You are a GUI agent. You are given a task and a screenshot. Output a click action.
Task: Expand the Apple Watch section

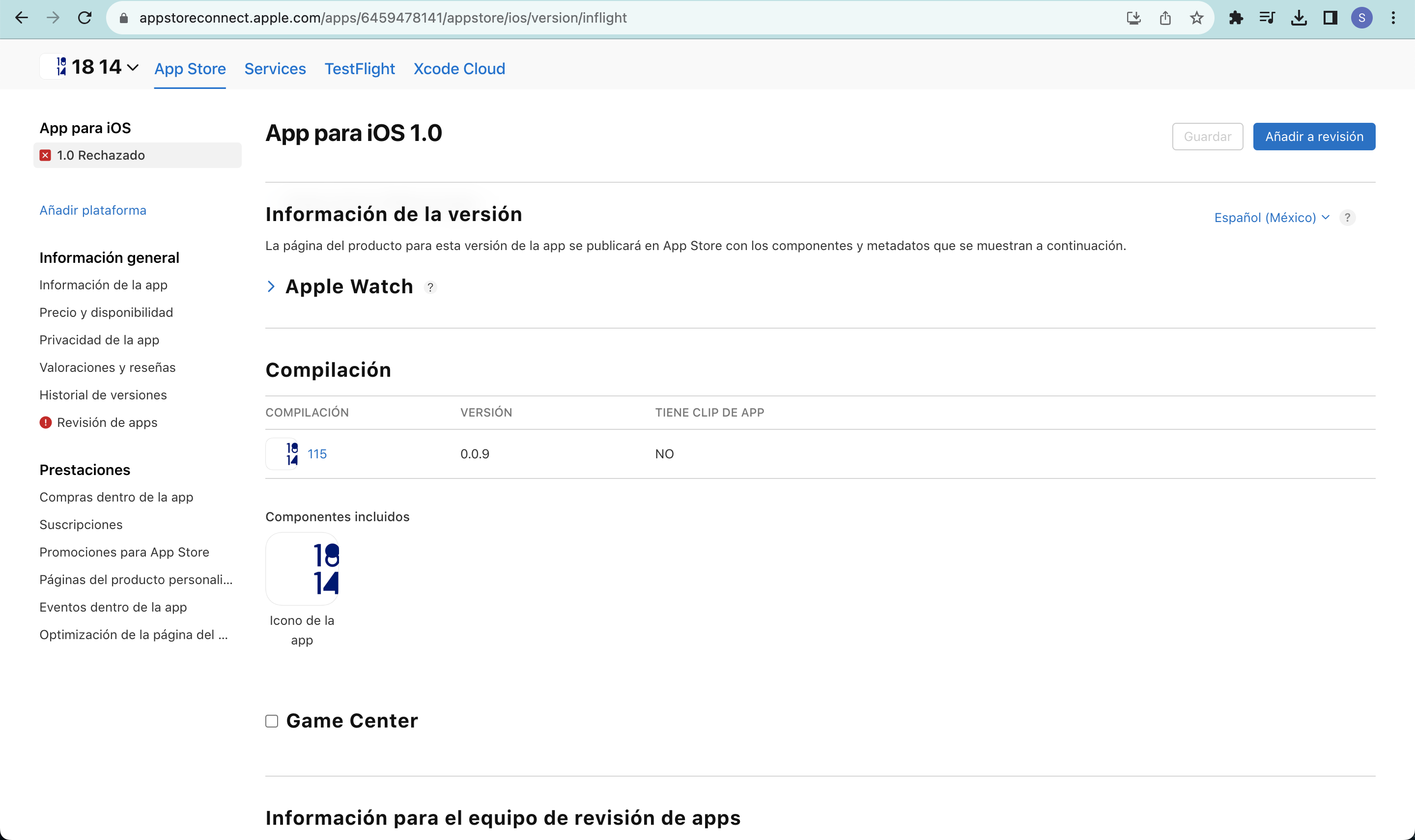(x=271, y=287)
